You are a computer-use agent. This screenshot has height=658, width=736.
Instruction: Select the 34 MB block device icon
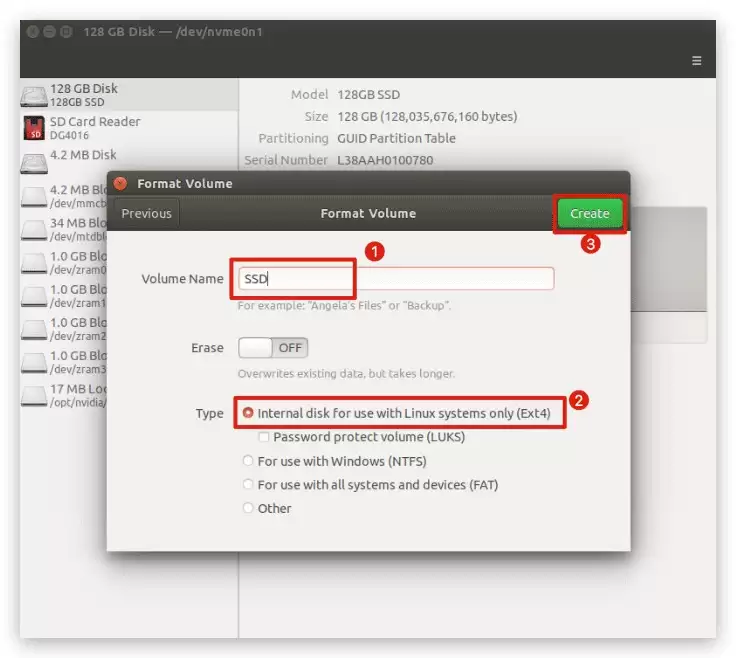point(34,230)
